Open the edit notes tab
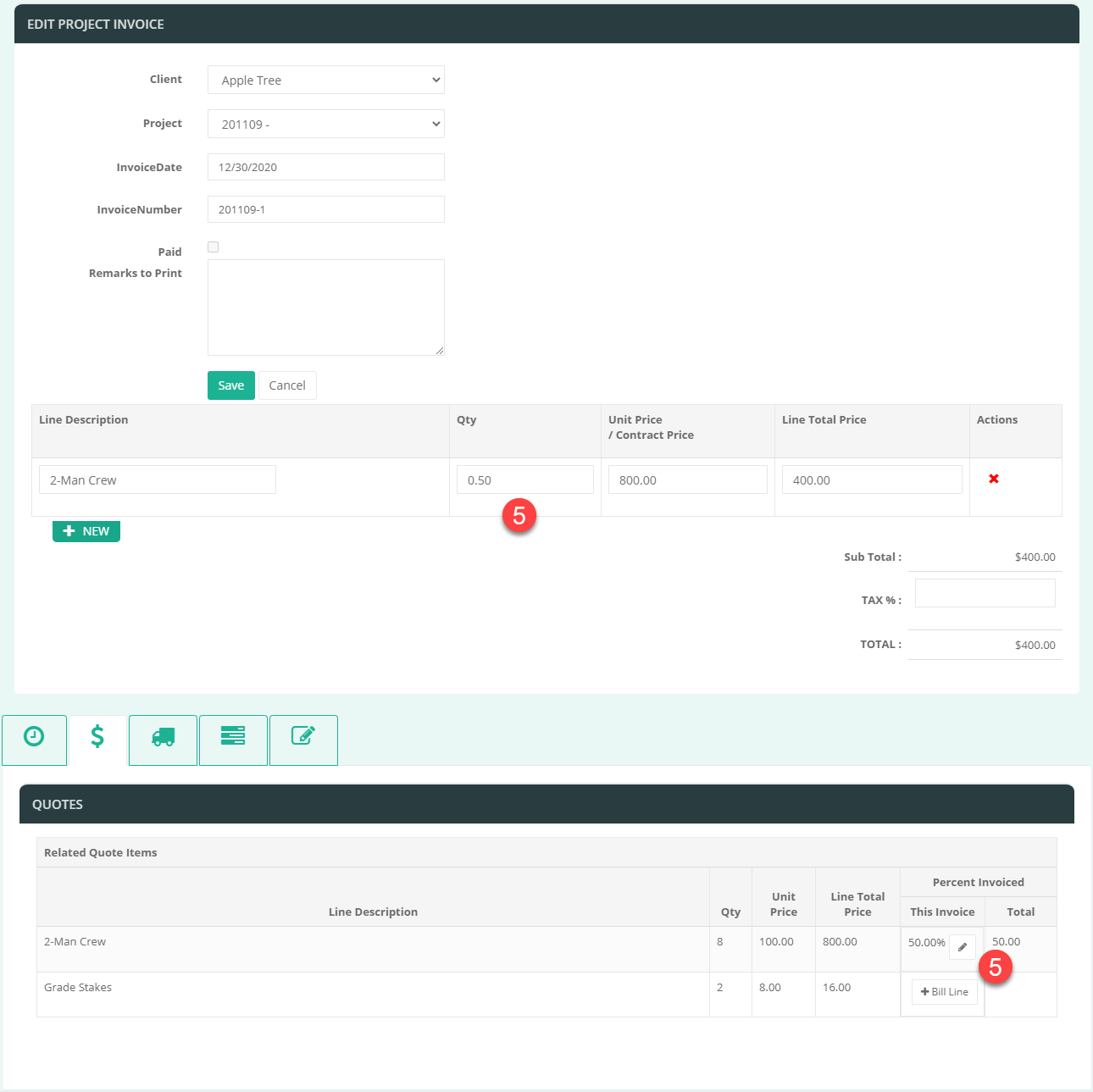The height and width of the screenshot is (1092, 1093). (x=303, y=737)
